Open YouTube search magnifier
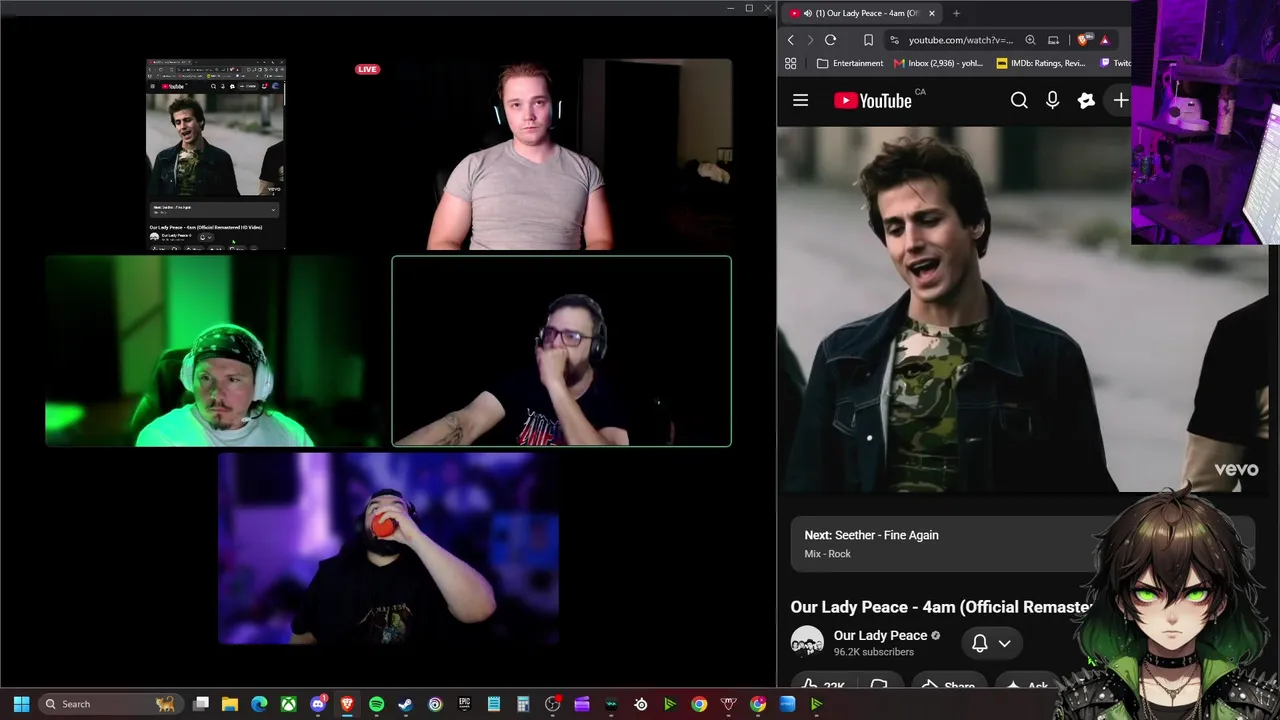The width and height of the screenshot is (1280, 720). [x=1019, y=100]
